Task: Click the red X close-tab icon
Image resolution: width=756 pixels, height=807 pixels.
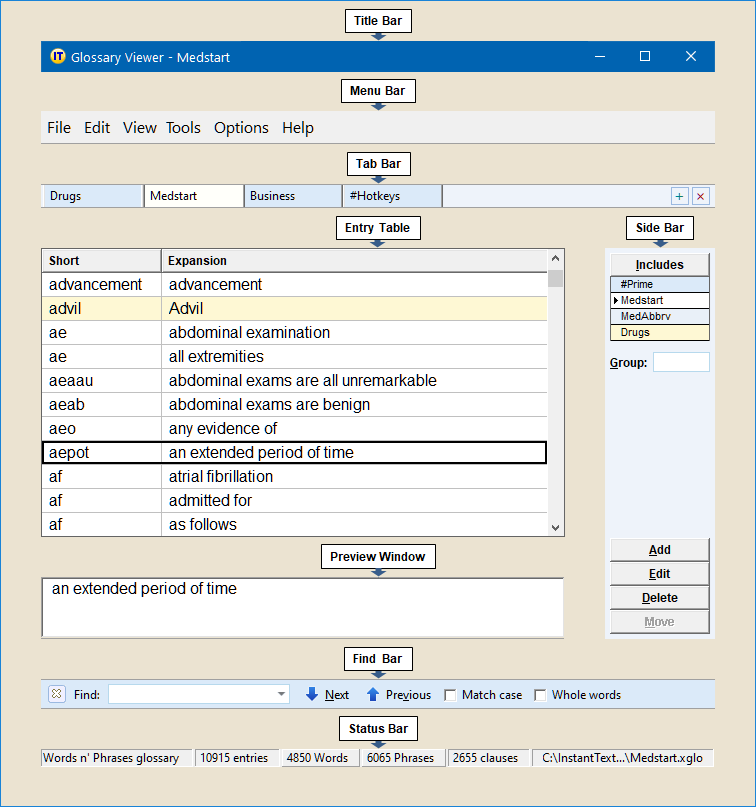Action: click(700, 197)
